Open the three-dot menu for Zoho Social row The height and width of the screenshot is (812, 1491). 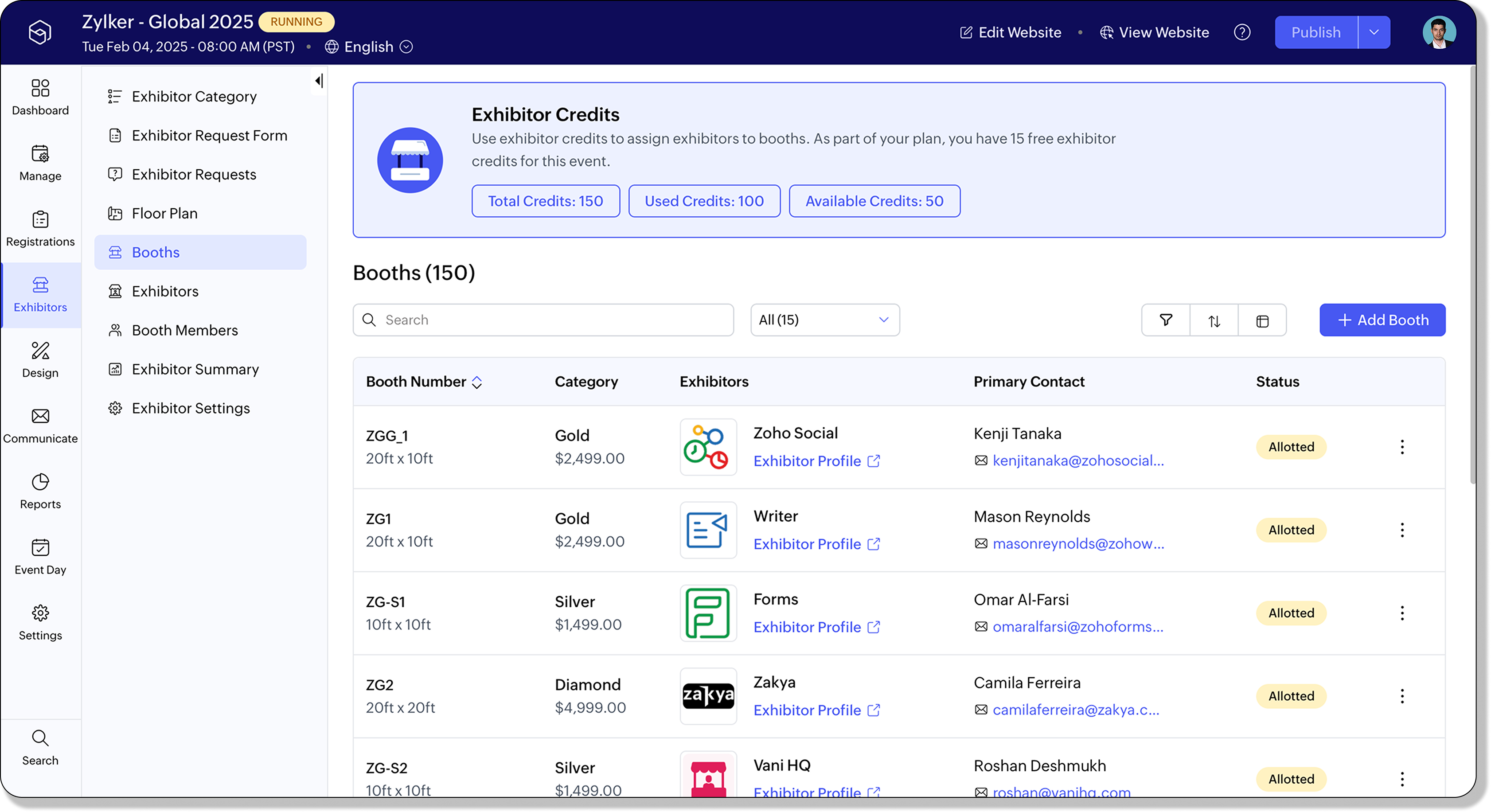coord(1402,447)
